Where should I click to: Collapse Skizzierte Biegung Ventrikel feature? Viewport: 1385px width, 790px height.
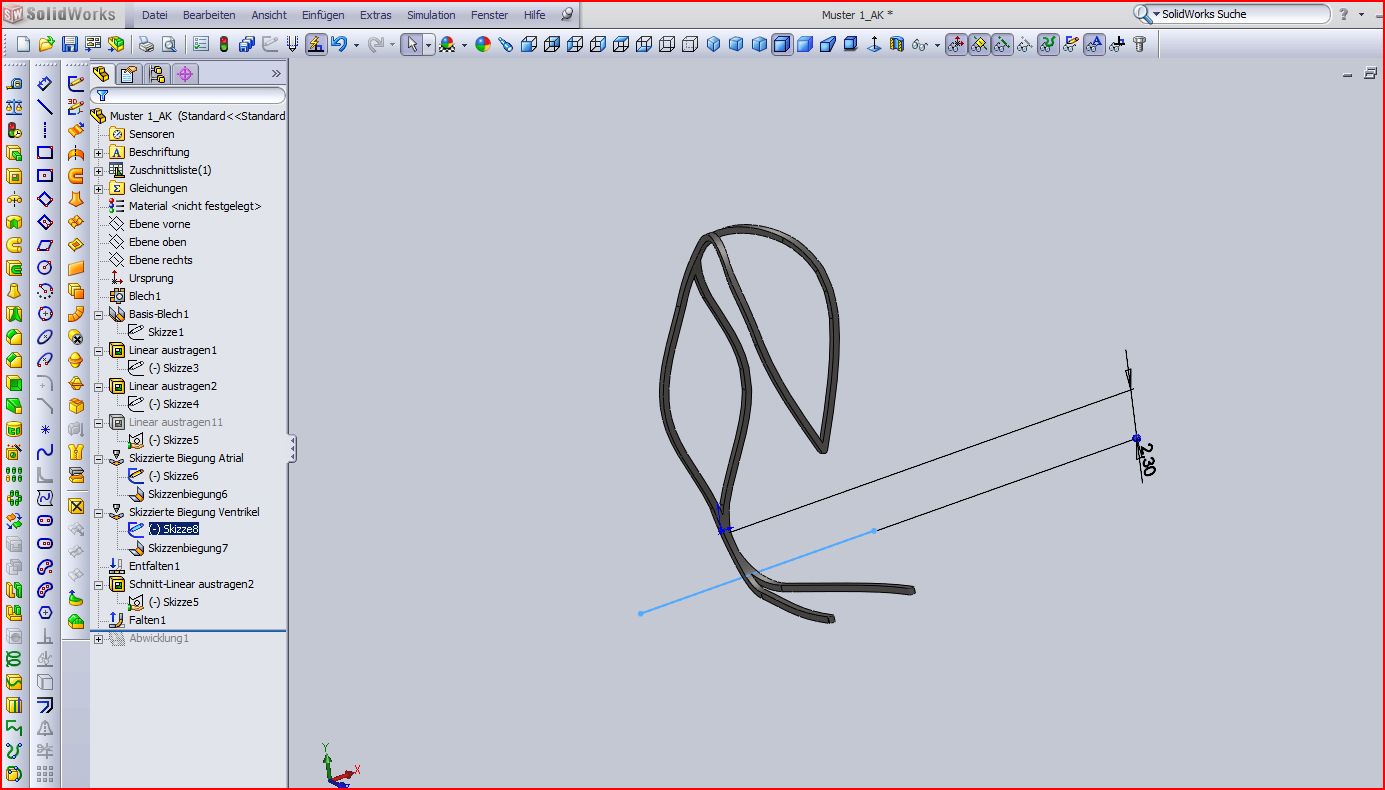[99, 512]
